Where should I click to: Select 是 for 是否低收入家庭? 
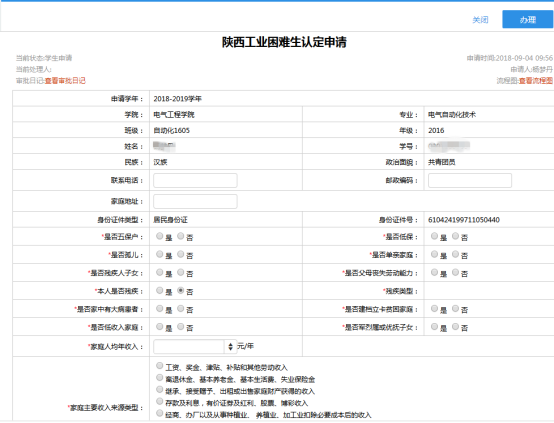160,327
